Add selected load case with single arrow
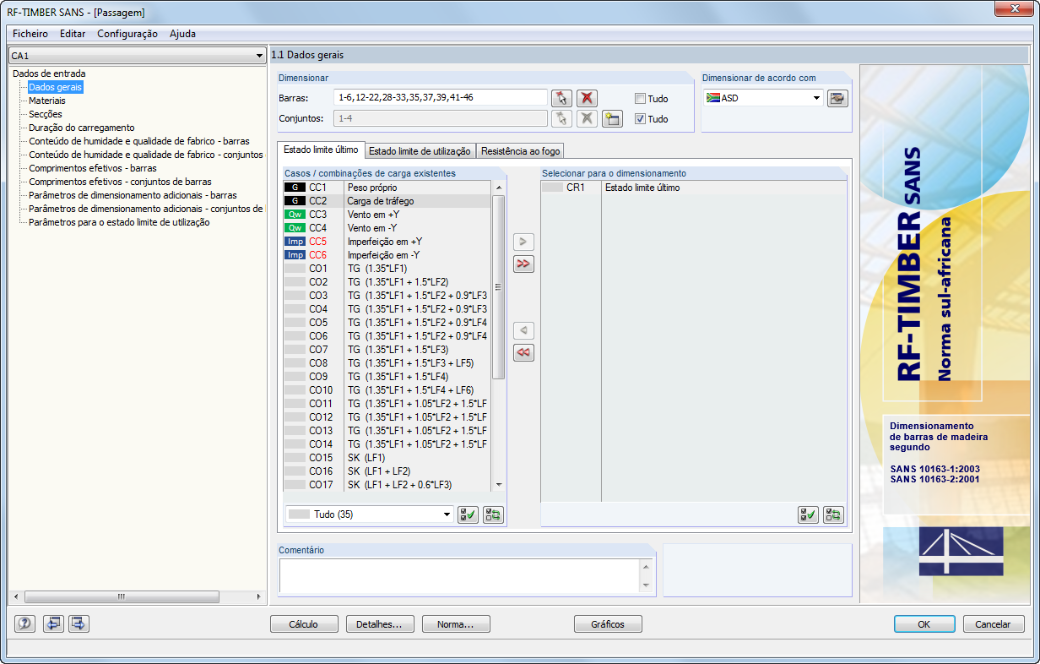Viewport: 1040px width, 664px height. pyautogui.click(x=523, y=241)
